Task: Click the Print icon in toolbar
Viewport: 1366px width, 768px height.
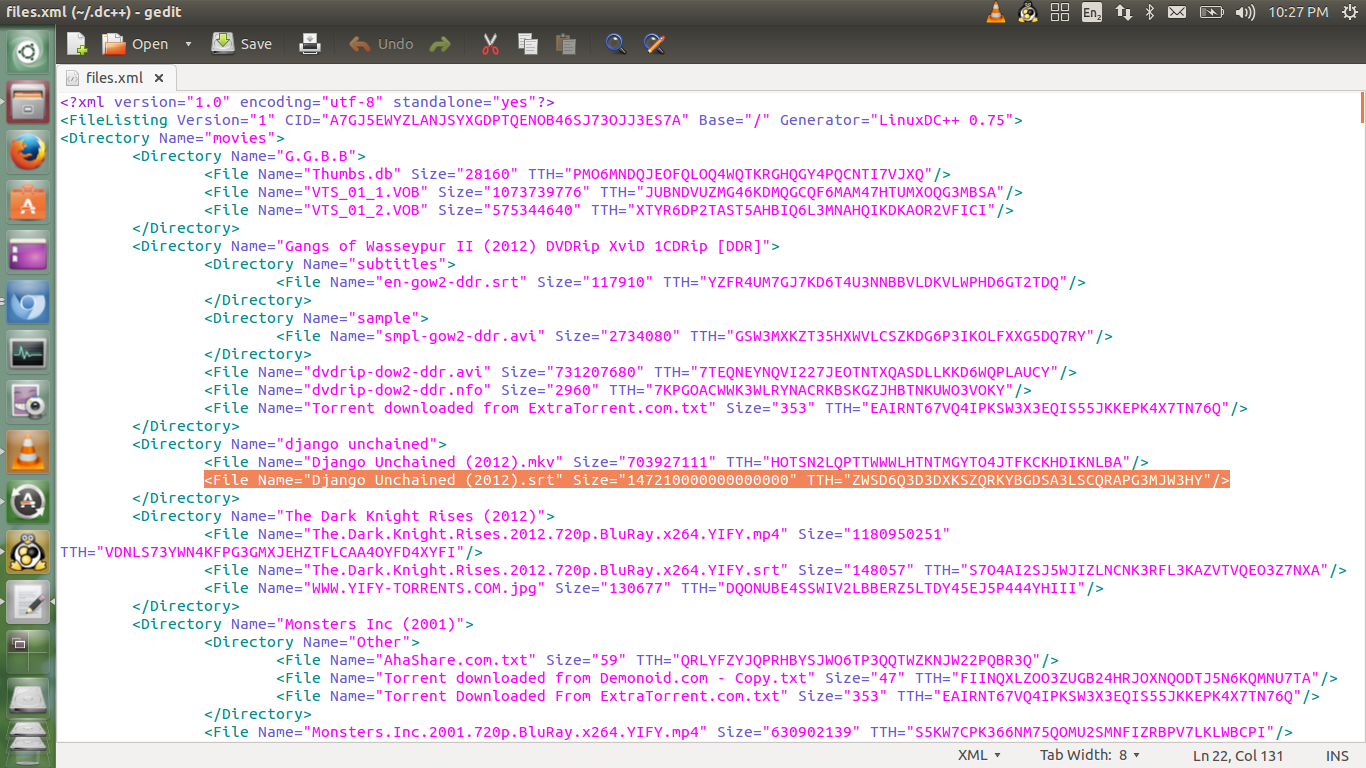Action: (310, 44)
